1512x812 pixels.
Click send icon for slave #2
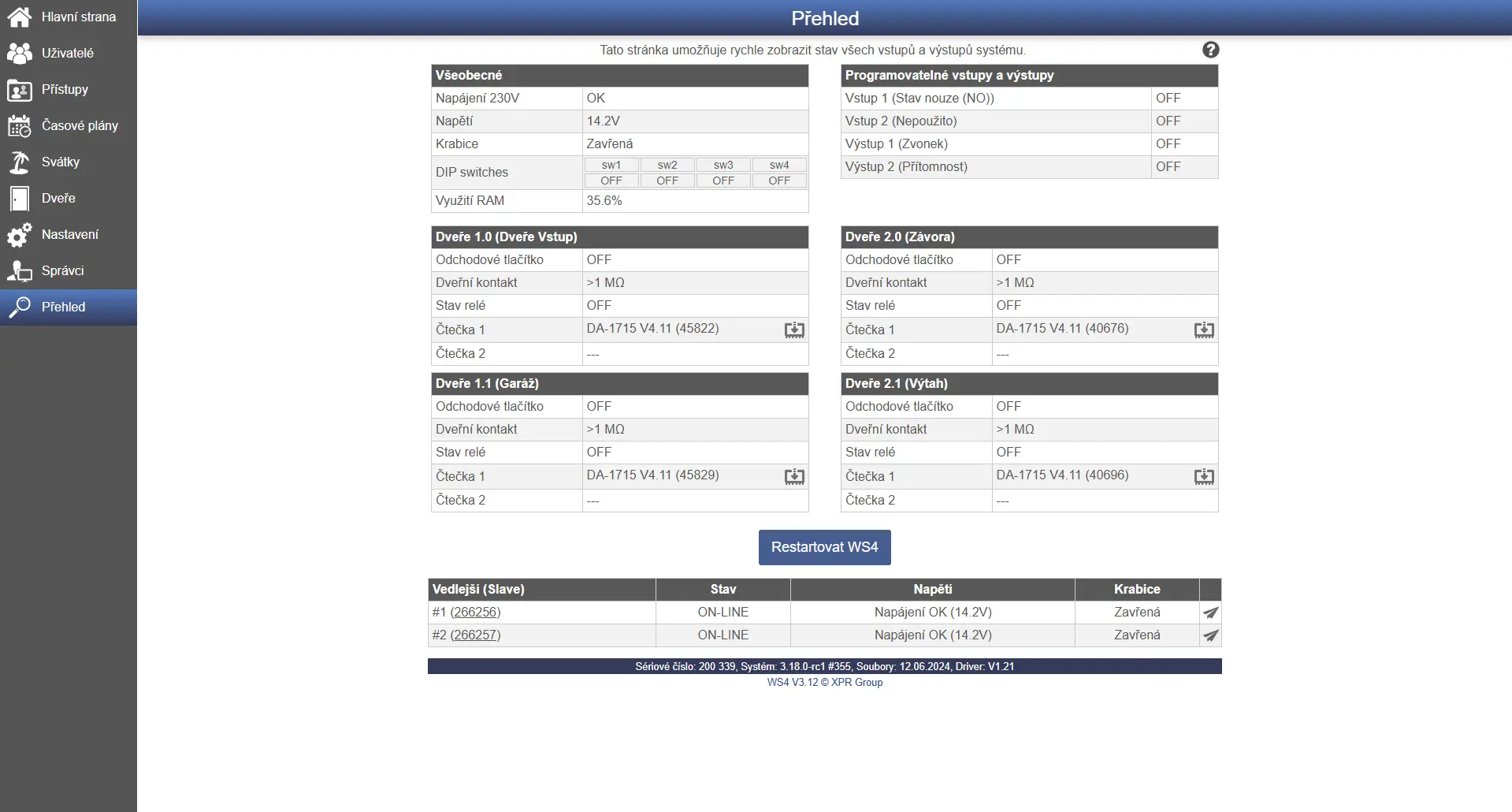[1210, 635]
